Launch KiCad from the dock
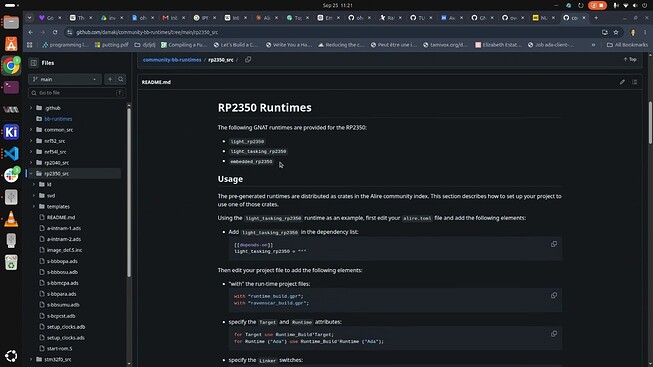The image size is (653, 367). (11, 132)
